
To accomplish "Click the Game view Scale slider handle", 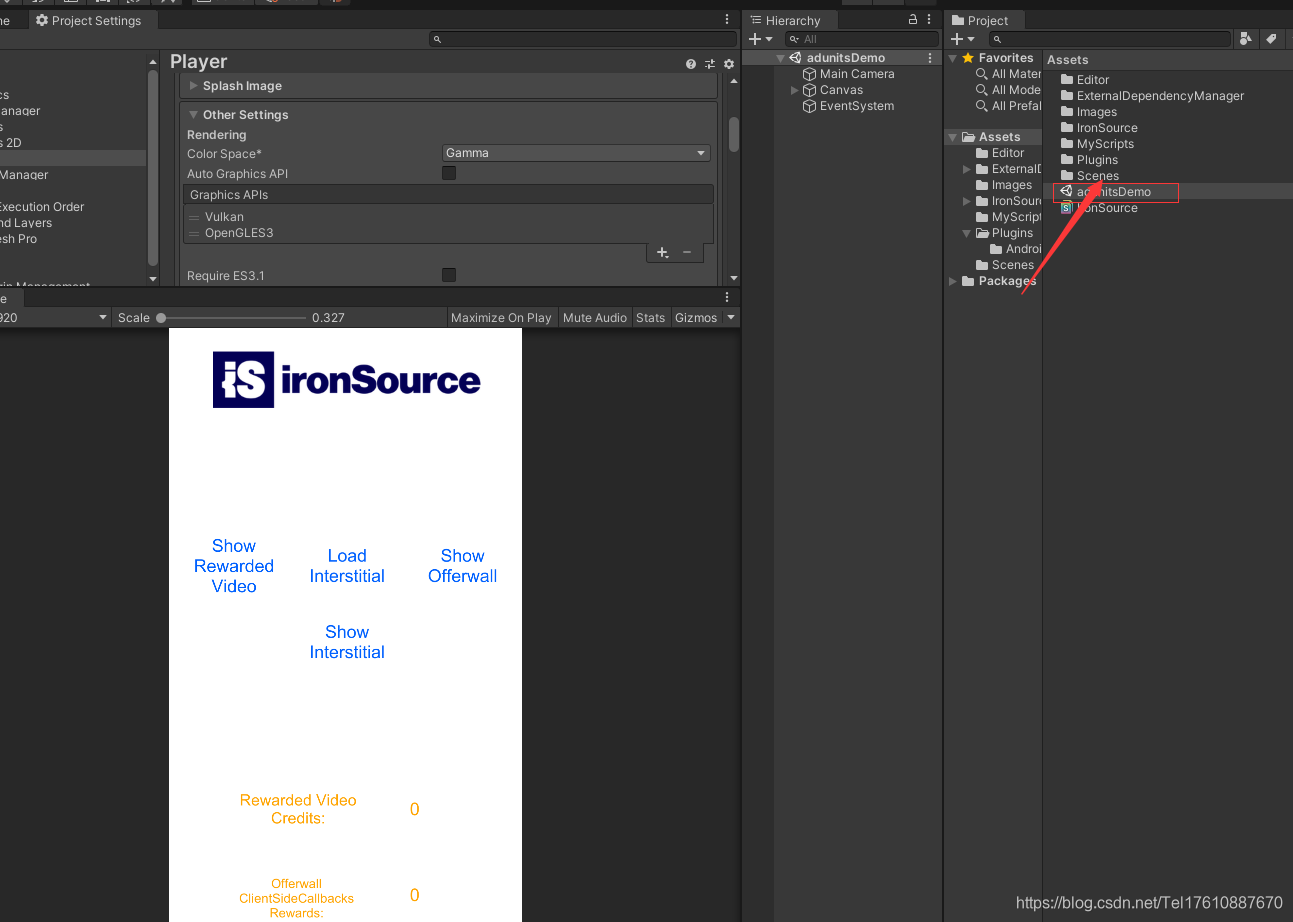I will [x=161, y=318].
